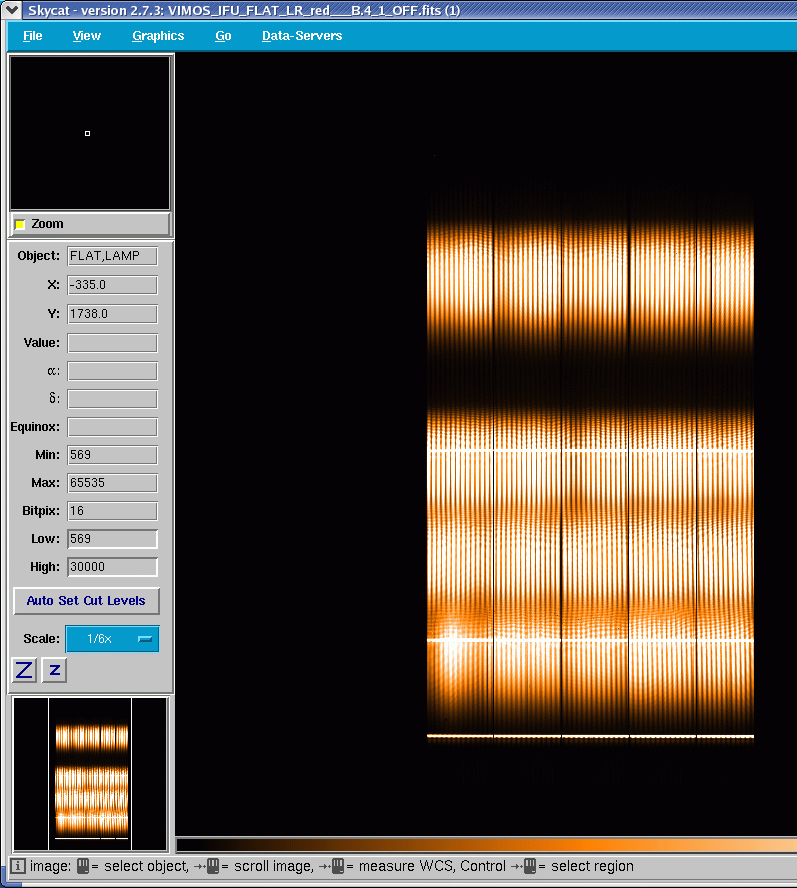Click the Y coordinate field
This screenshot has width=797, height=888.
(x=112, y=314)
